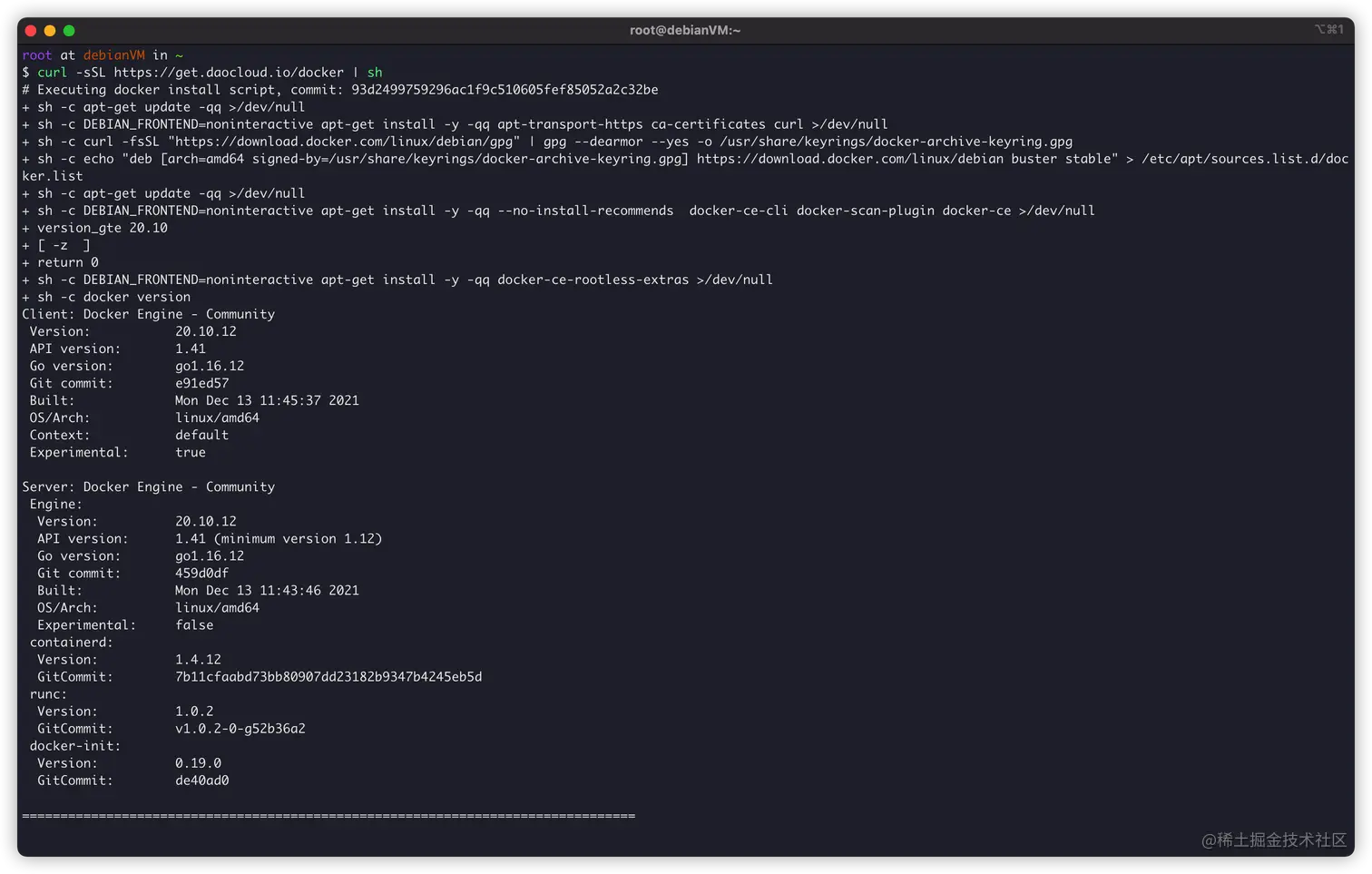Click the https://get.daocloud.io/docker URL

pos(229,73)
